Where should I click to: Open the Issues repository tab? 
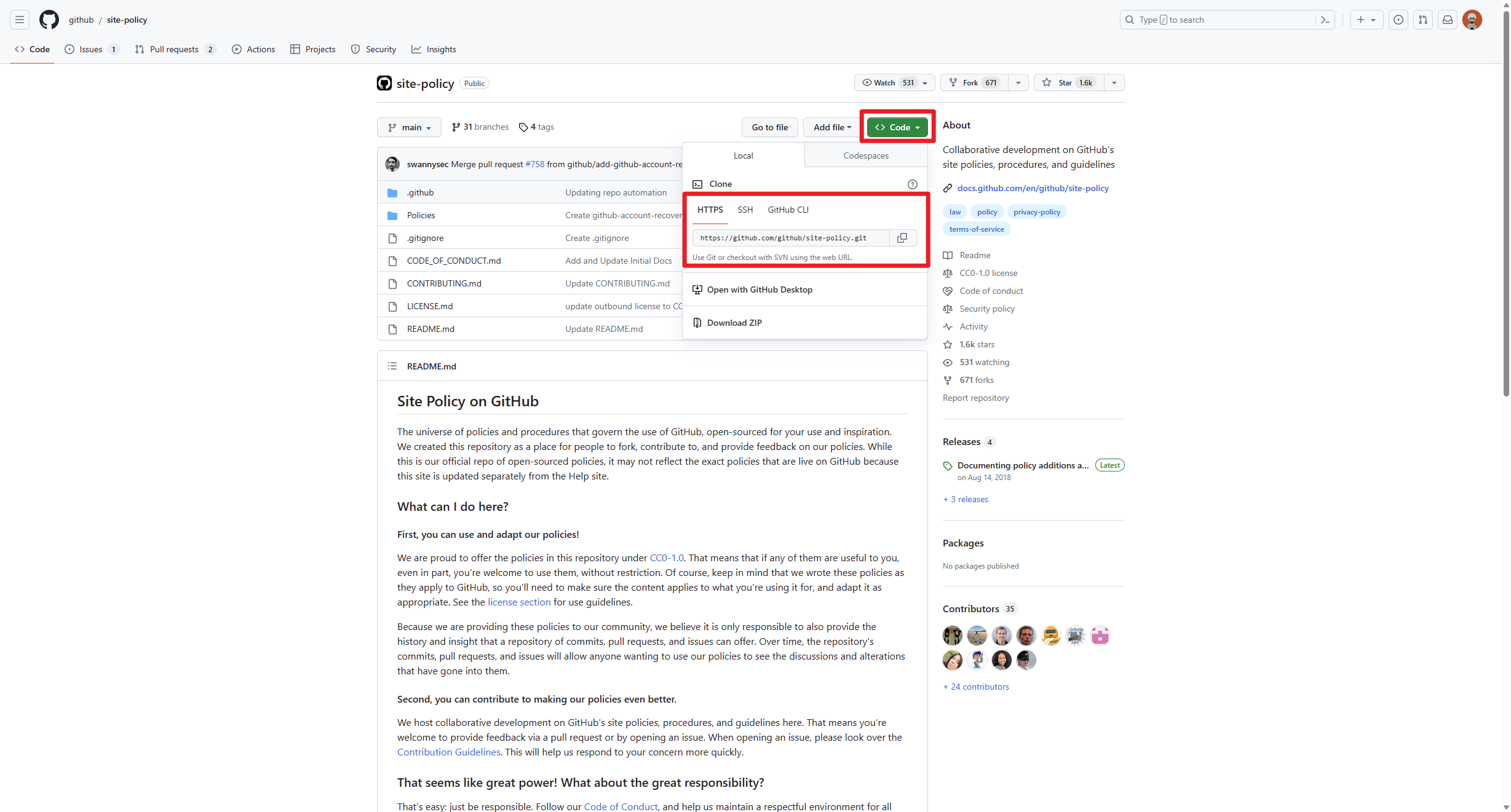(92, 49)
